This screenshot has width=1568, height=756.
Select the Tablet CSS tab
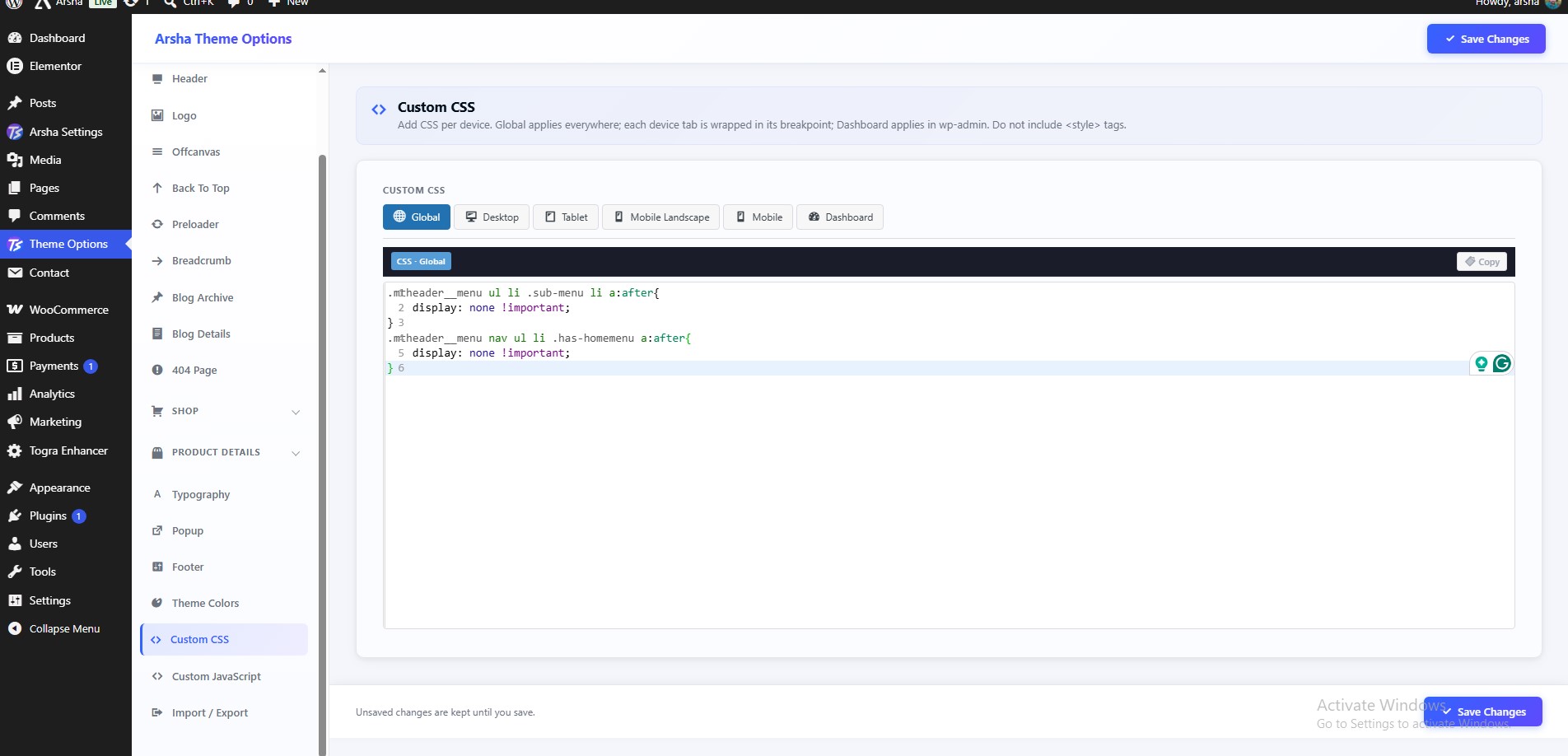[566, 217]
